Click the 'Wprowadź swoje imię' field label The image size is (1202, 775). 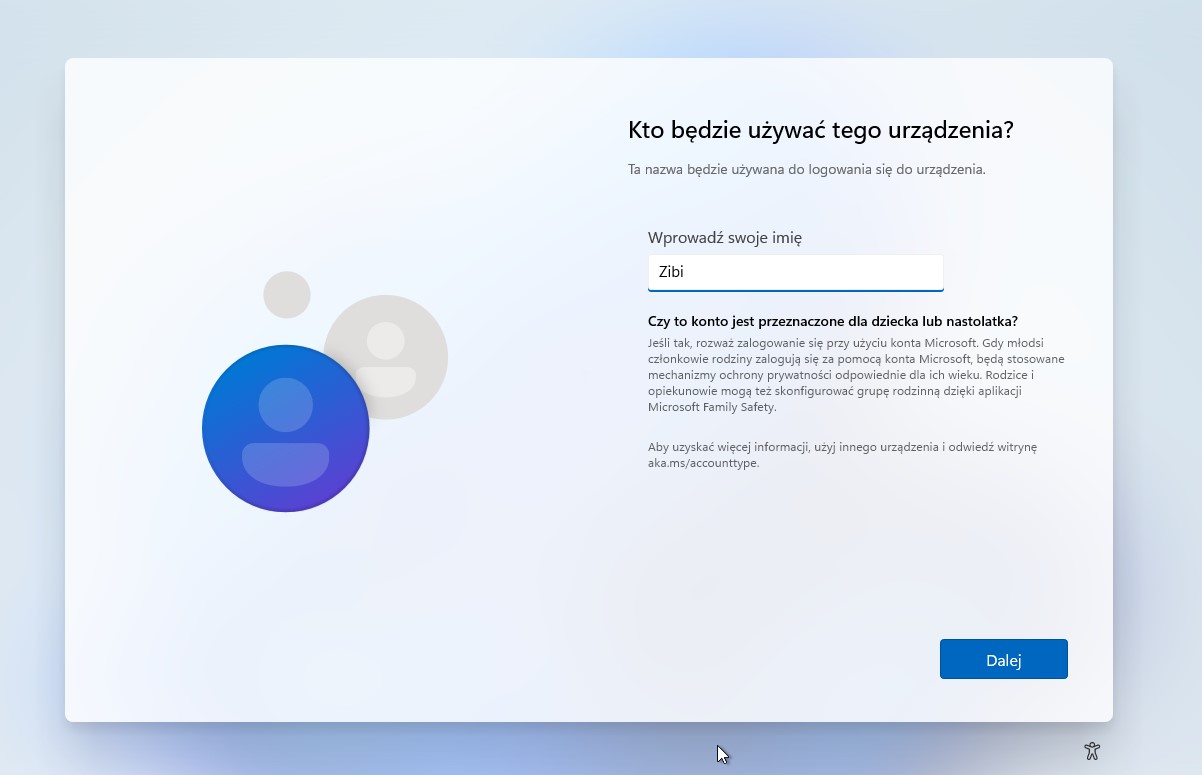[724, 237]
